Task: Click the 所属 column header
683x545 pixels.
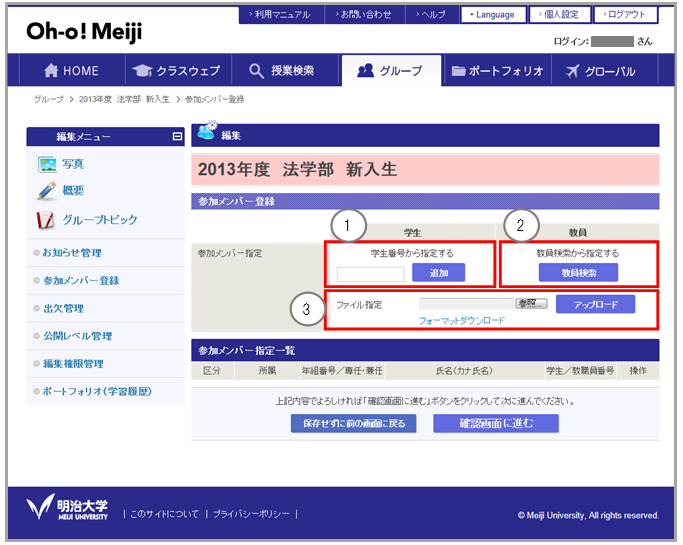Action: click(x=267, y=371)
